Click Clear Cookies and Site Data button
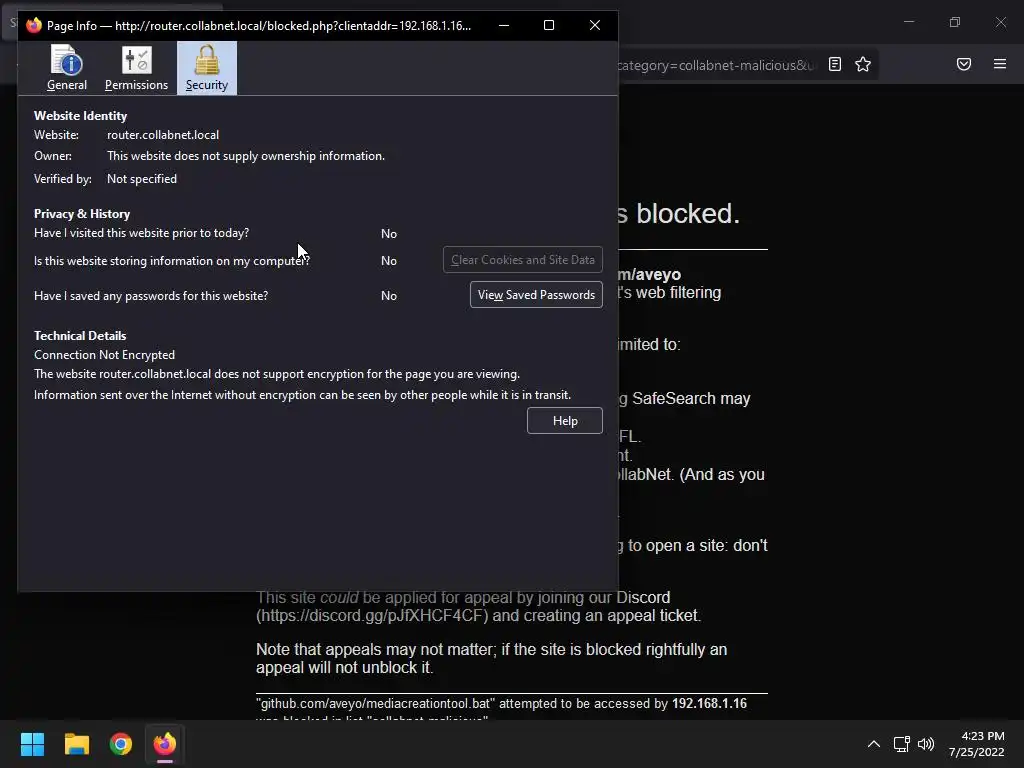Viewport: 1024px width, 768px height. click(x=522, y=260)
